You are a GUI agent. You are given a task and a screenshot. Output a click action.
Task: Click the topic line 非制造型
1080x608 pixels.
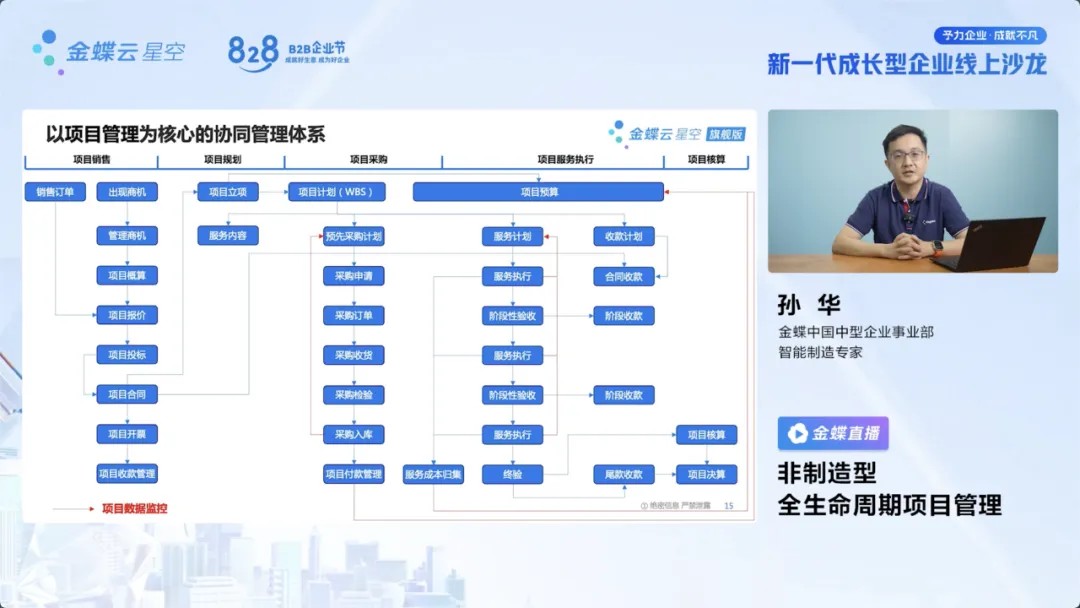coord(827,474)
